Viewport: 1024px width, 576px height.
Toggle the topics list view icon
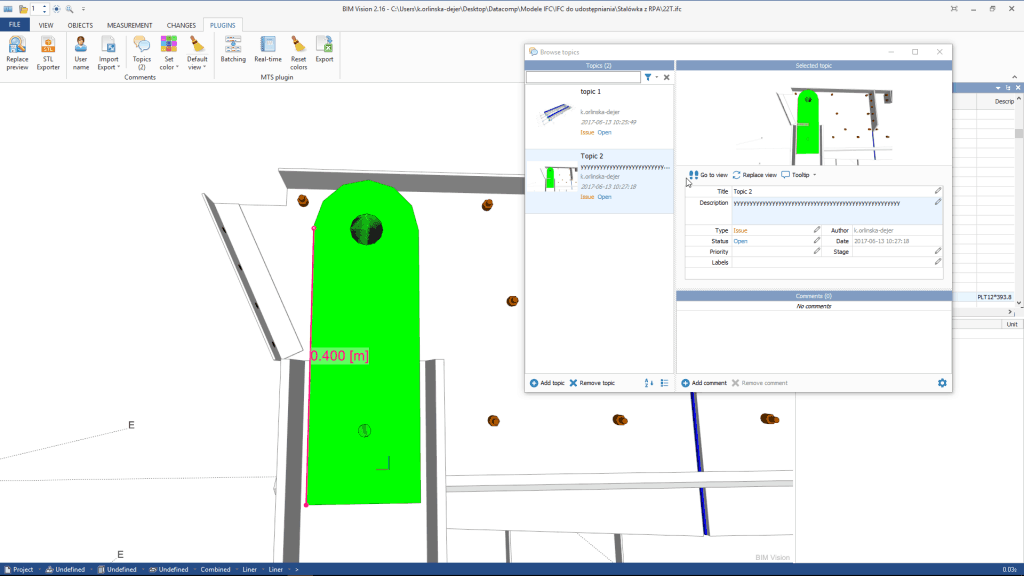(x=665, y=383)
